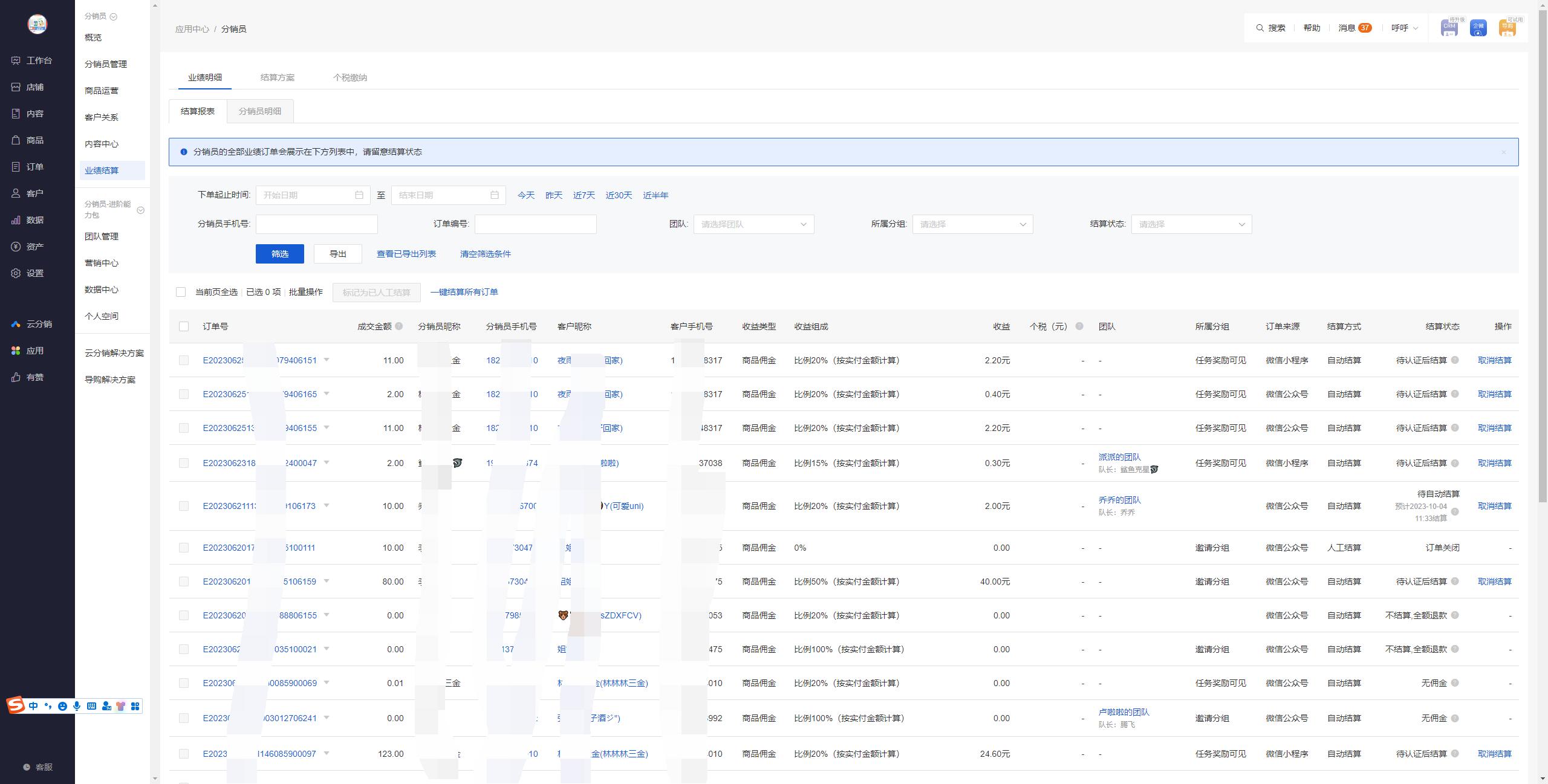The height and width of the screenshot is (784, 1548).
Task: Click the help icon next to 成交金额
Action: pos(399,326)
